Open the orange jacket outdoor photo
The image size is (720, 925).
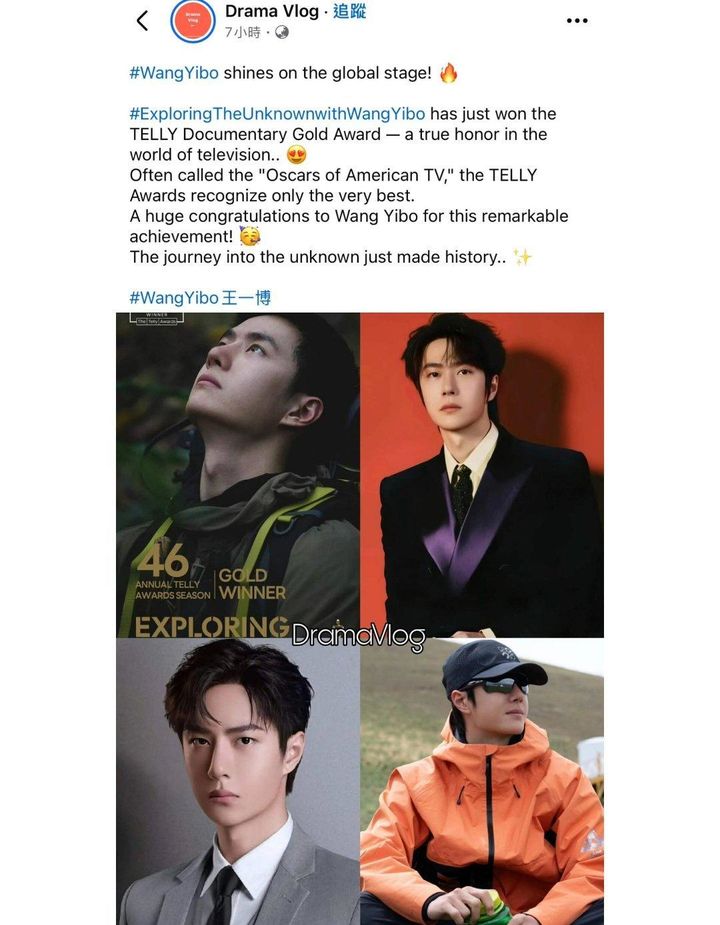[x=482, y=782]
